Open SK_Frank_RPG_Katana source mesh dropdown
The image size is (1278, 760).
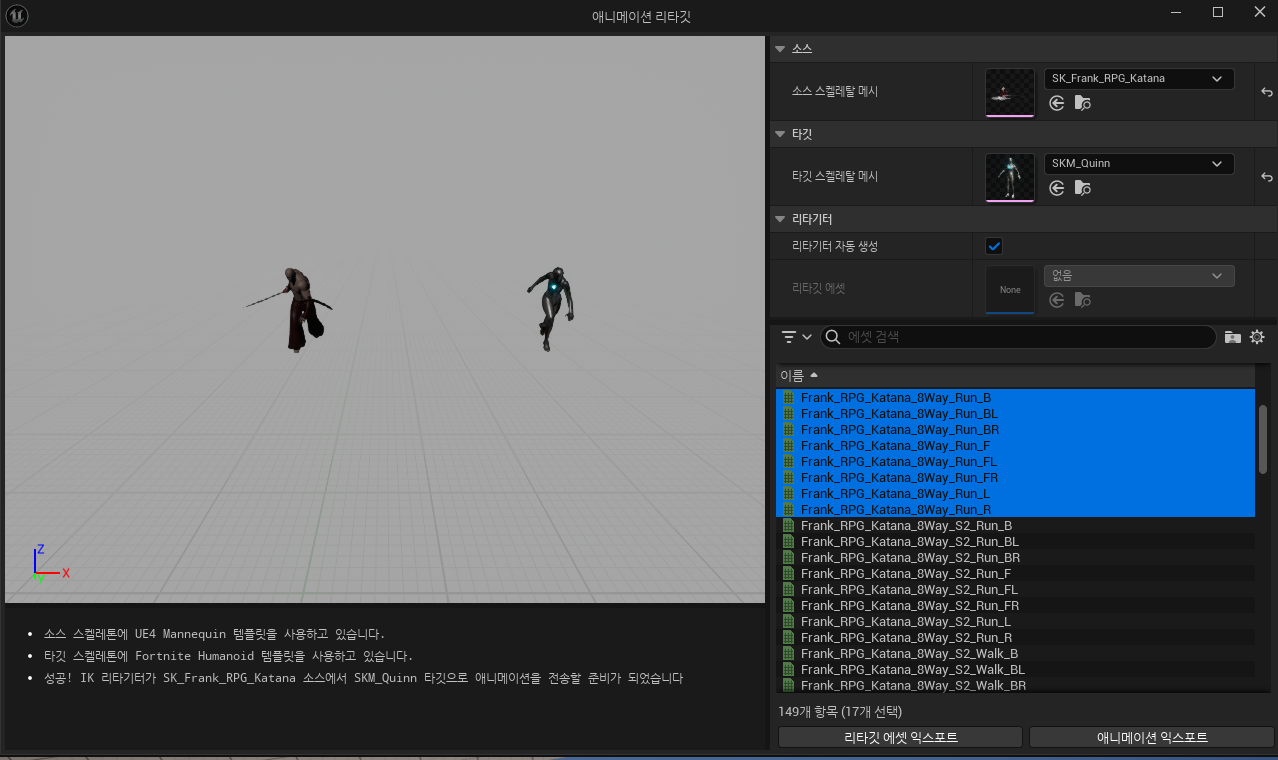coord(1139,78)
